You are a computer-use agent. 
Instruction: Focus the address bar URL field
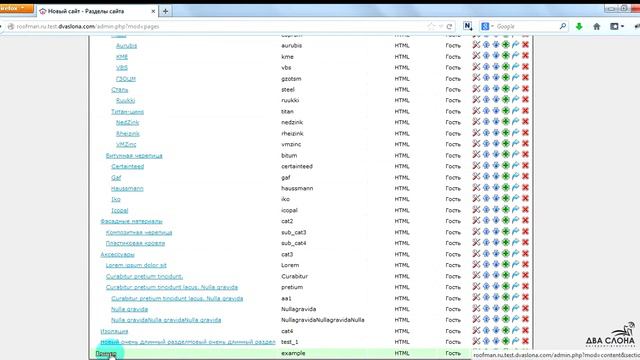(x=220, y=27)
